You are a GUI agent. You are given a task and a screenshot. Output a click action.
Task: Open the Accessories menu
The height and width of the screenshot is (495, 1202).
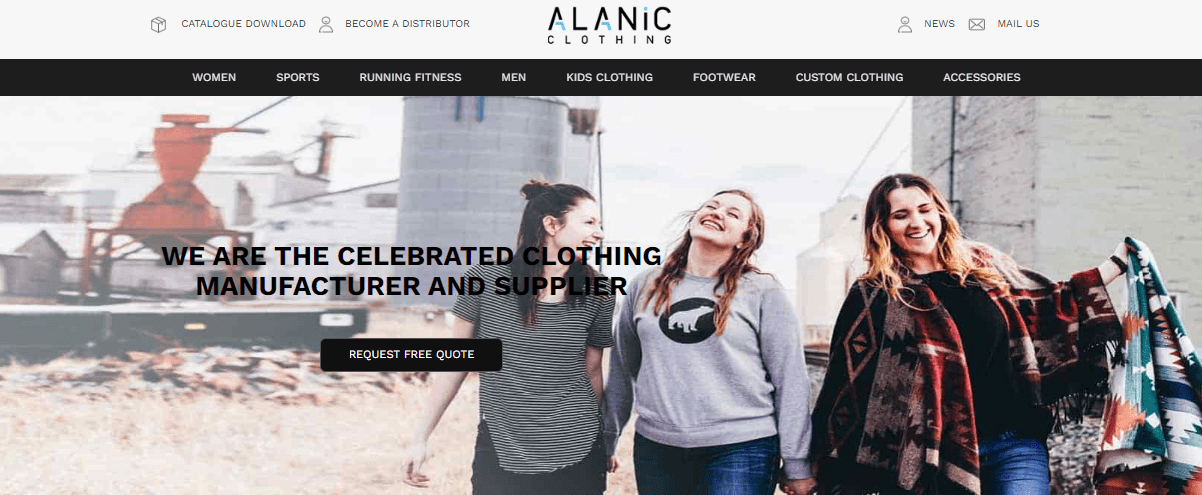(982, 77)
